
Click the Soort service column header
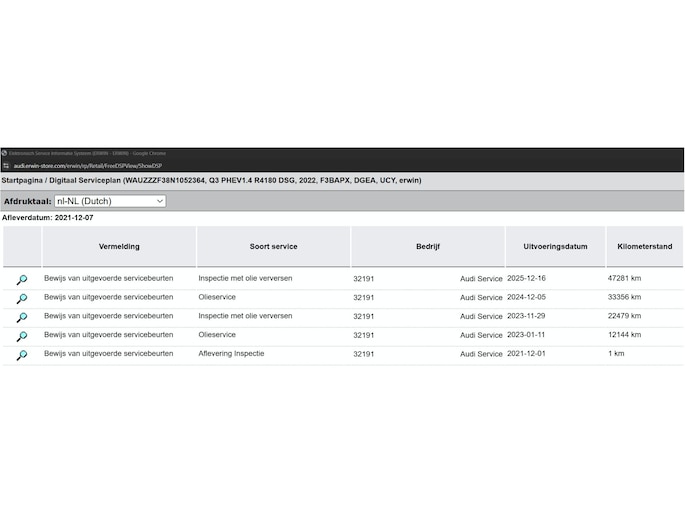tap(273, 246)
